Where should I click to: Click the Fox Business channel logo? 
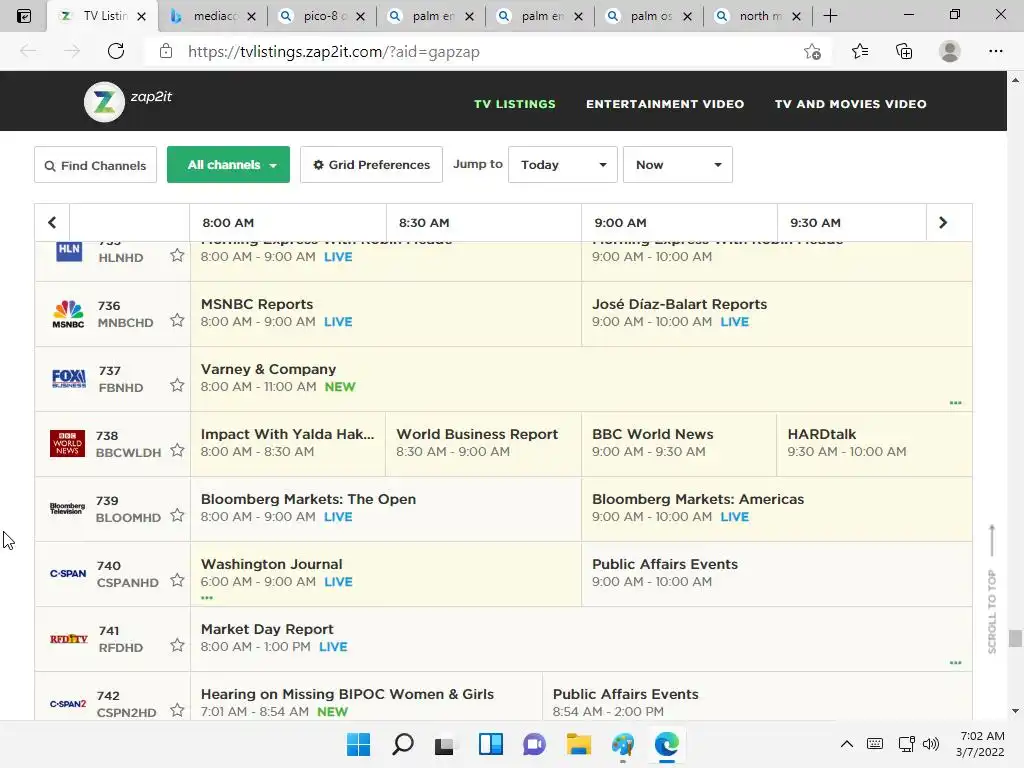point(69,379)
